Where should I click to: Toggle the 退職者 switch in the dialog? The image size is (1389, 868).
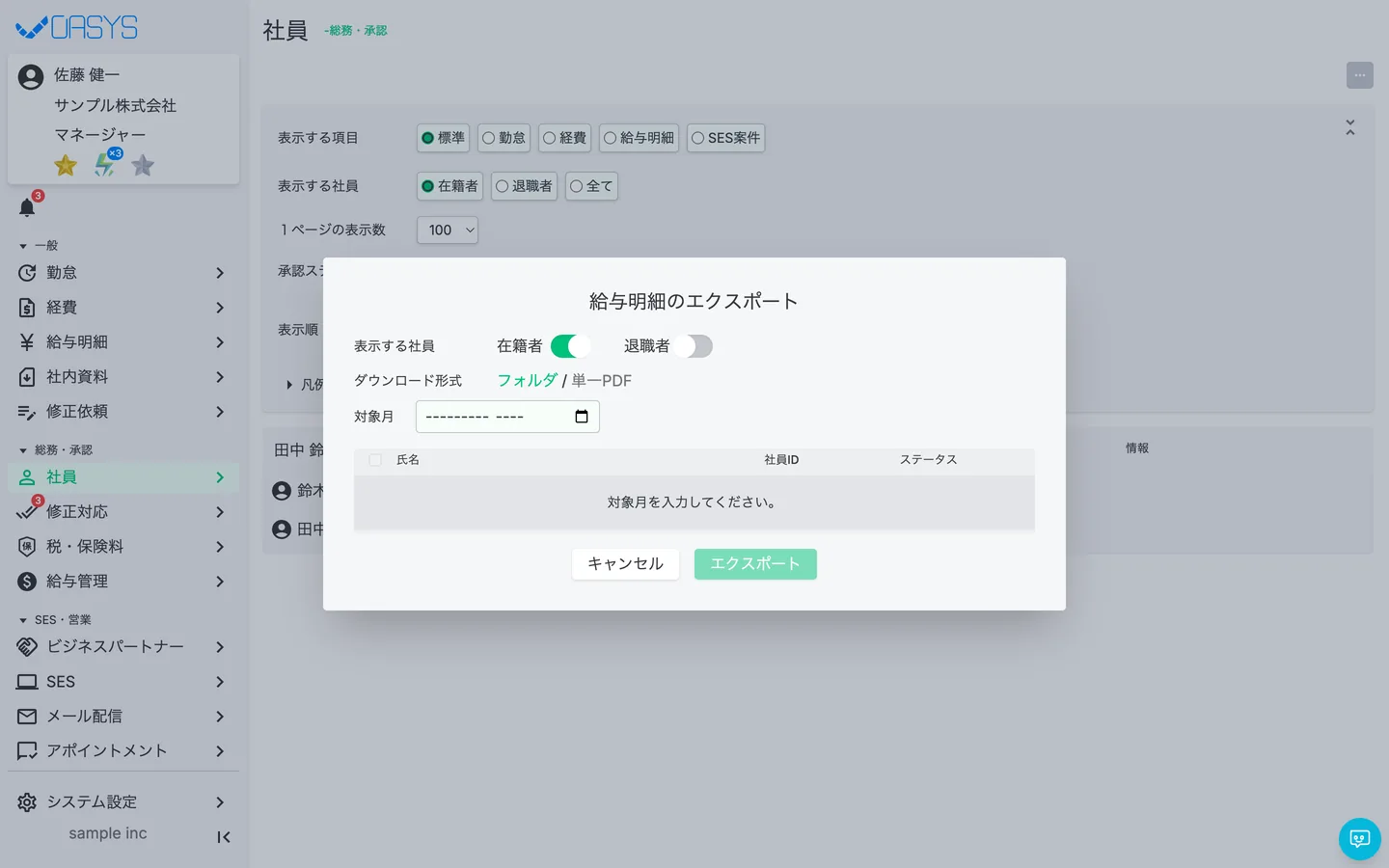pyautogui.click(x=693, y=346)
